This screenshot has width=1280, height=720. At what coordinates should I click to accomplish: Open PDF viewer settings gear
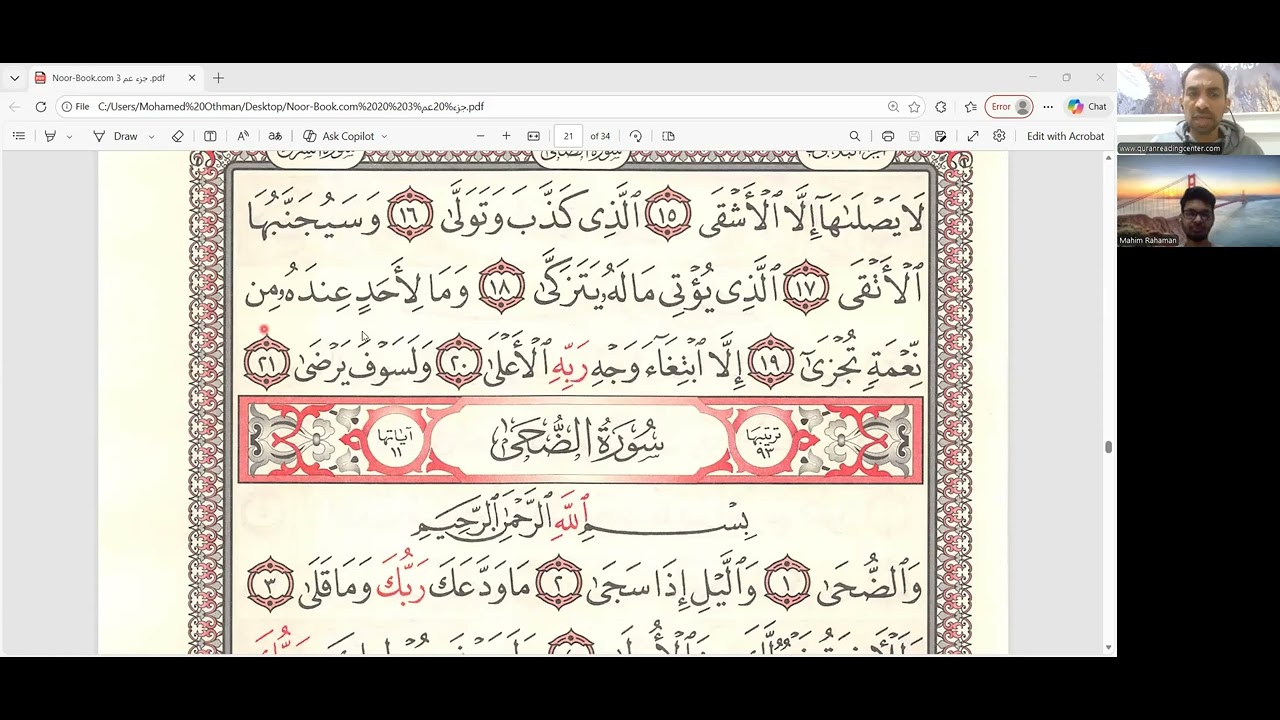point(999,136)
